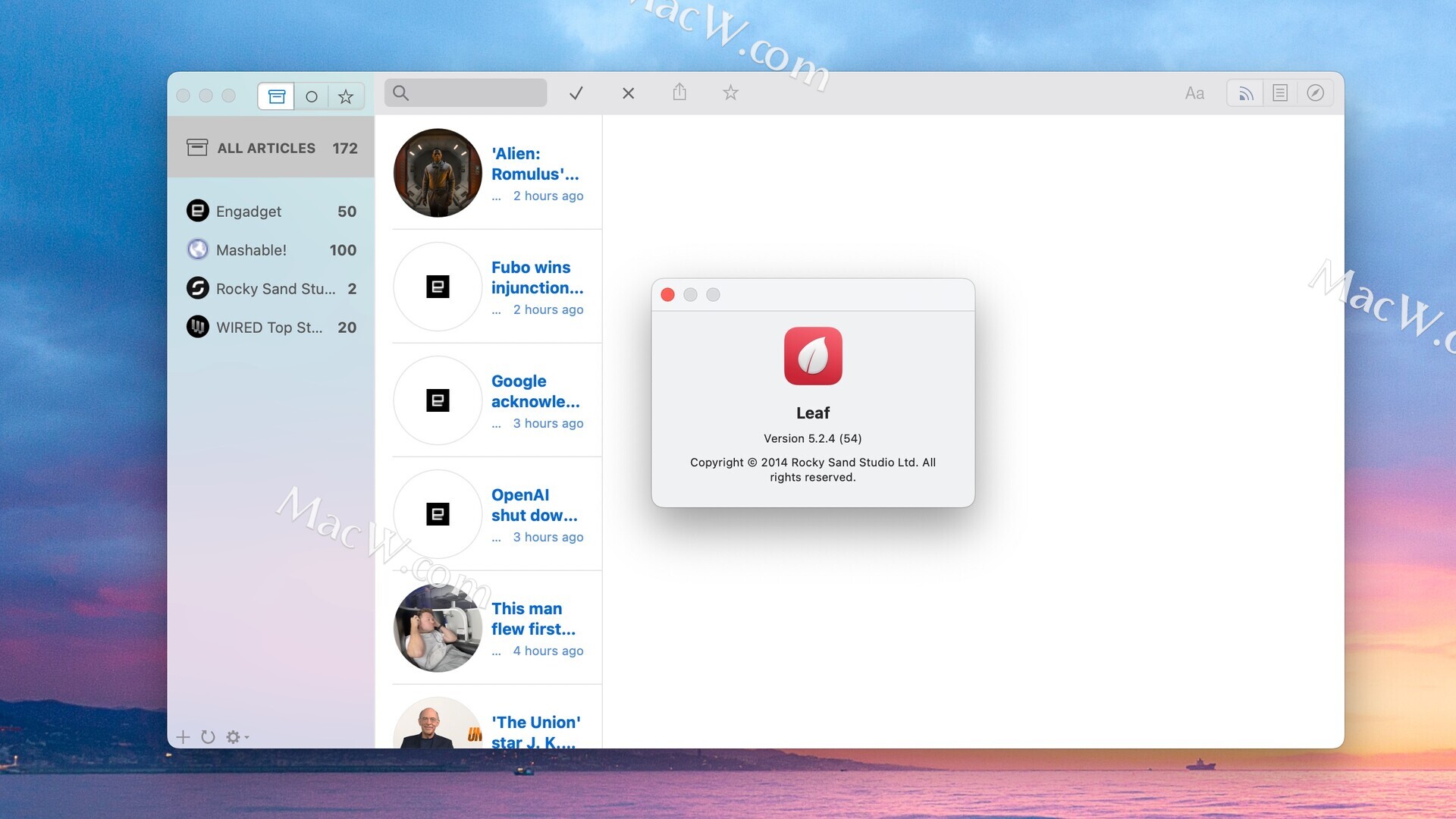This screenshot has width=1456, height=819.
Task: Open the Aa font settings
Action: [1194, 93]
